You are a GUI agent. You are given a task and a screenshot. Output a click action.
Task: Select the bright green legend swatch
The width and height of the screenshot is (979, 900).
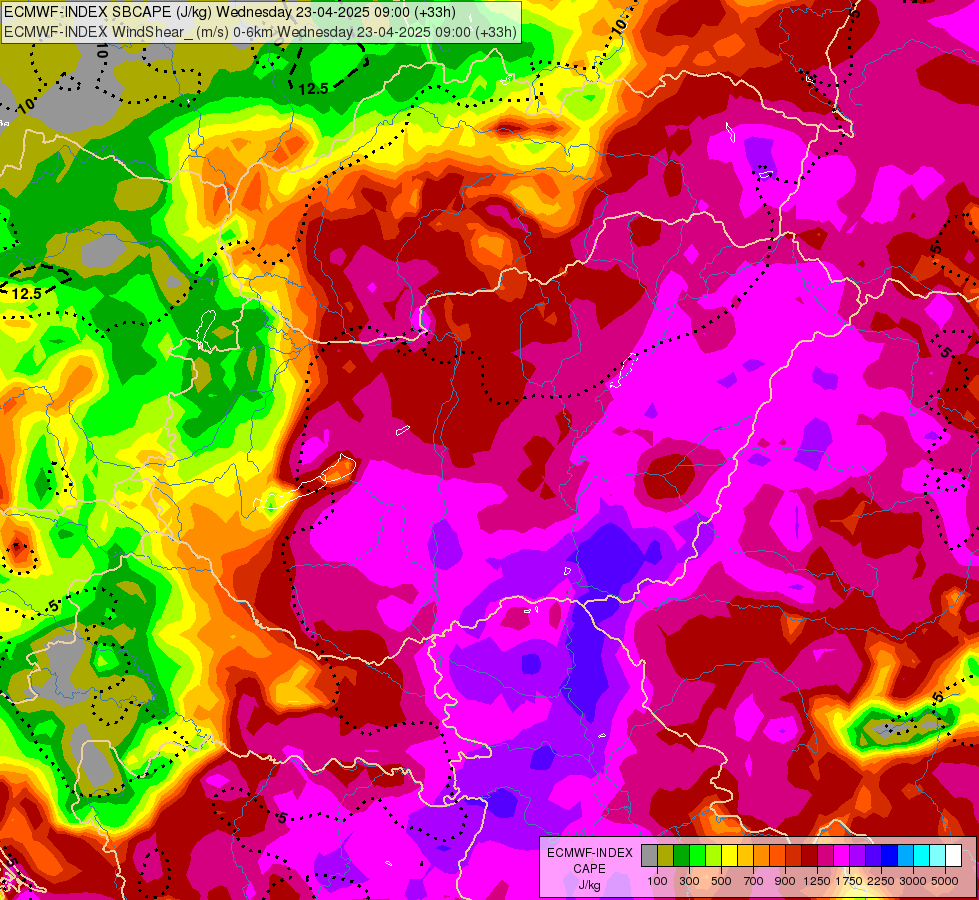[697, 855]
